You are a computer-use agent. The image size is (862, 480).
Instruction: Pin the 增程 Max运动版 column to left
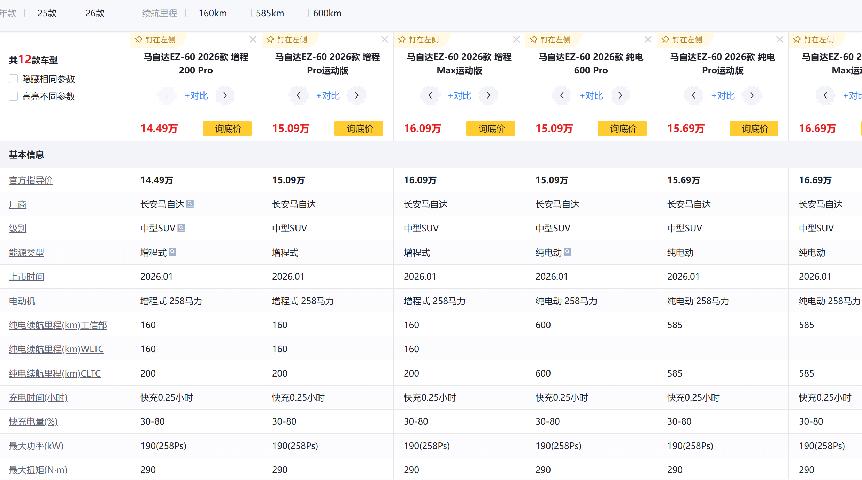pos(418,40)
